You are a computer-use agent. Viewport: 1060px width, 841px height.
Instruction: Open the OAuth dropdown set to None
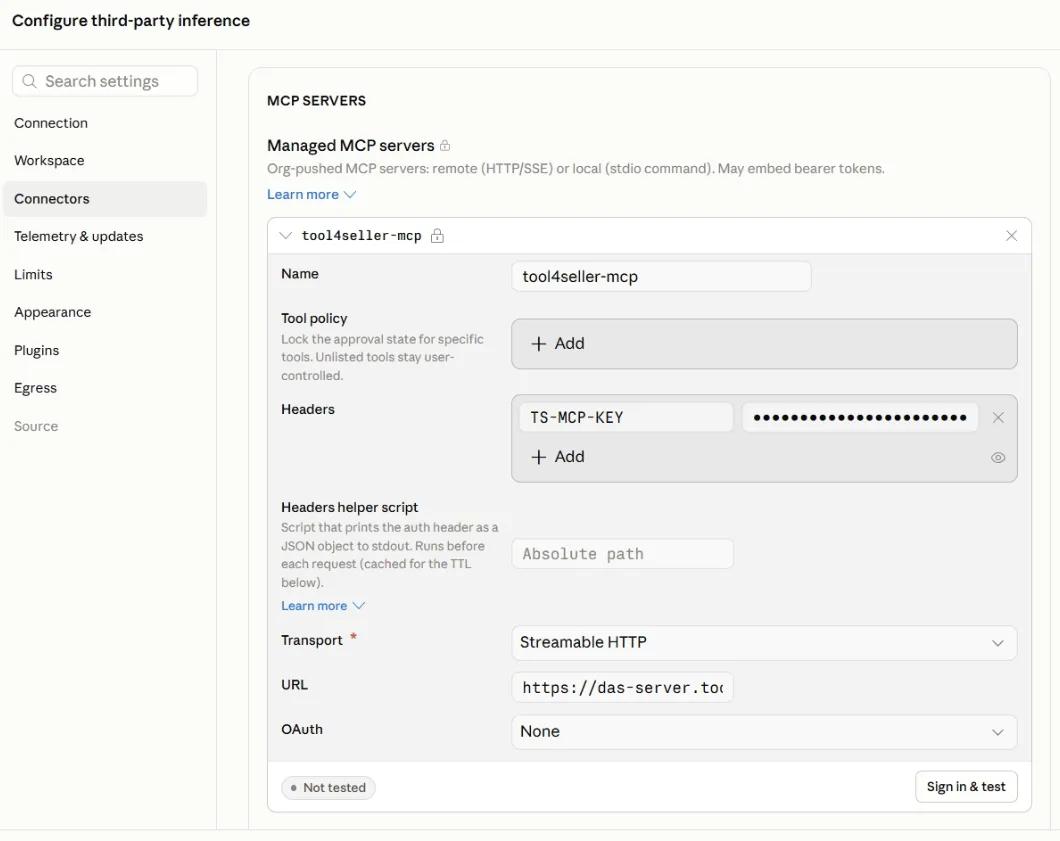[764, 731]
